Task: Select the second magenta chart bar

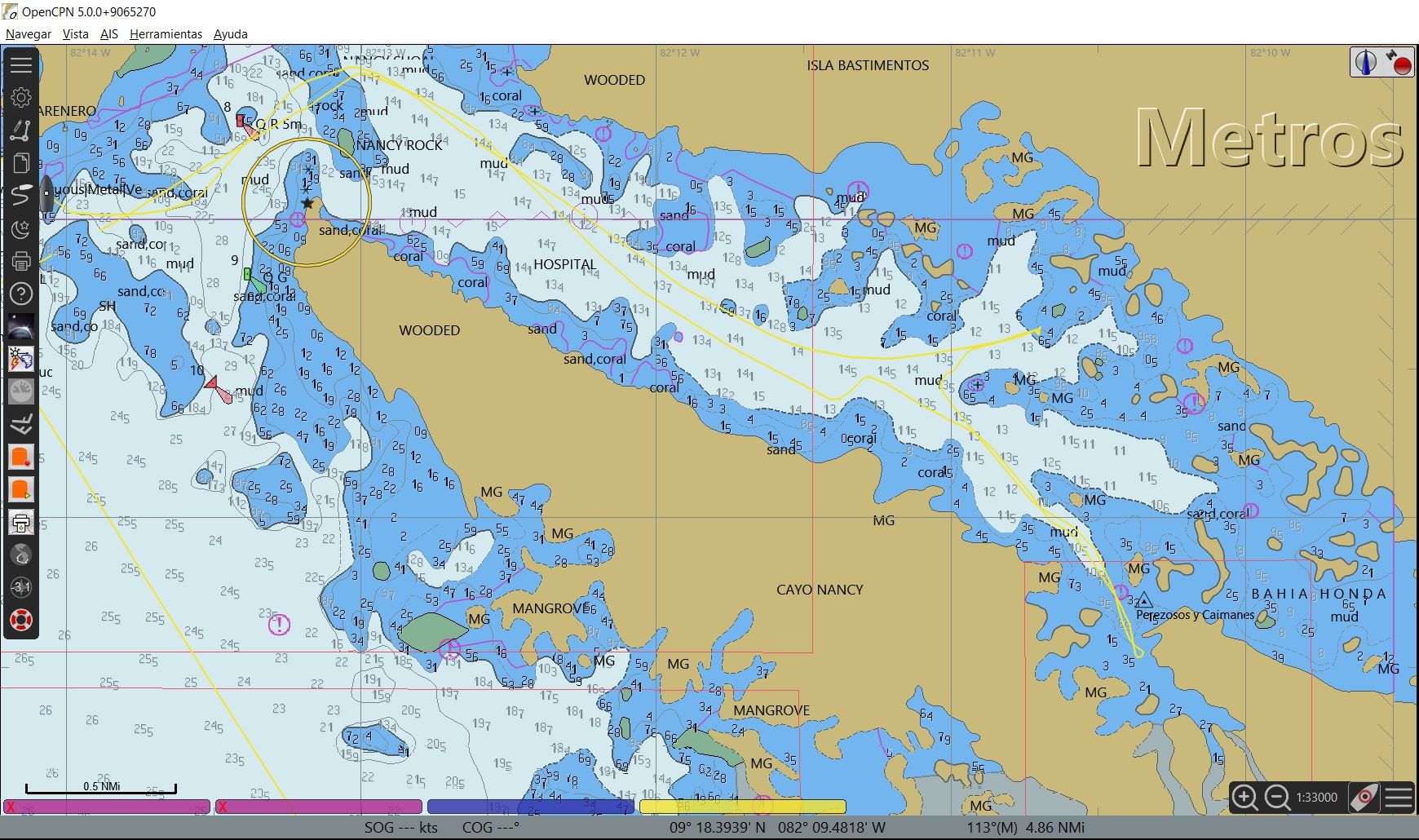Action: tap(319, 807)
